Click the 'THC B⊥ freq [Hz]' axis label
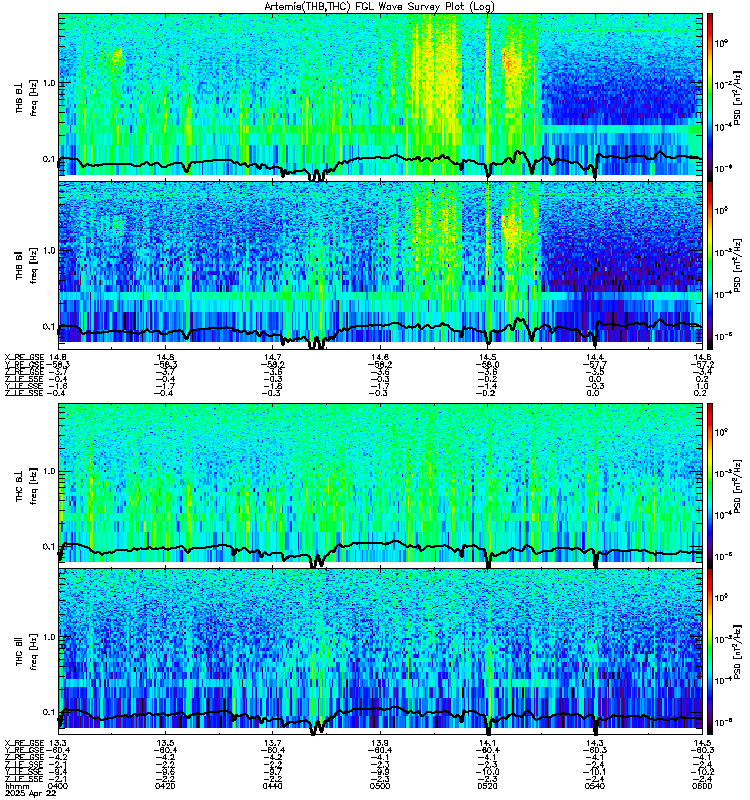The image size is (750, 800). coord(27,486)
